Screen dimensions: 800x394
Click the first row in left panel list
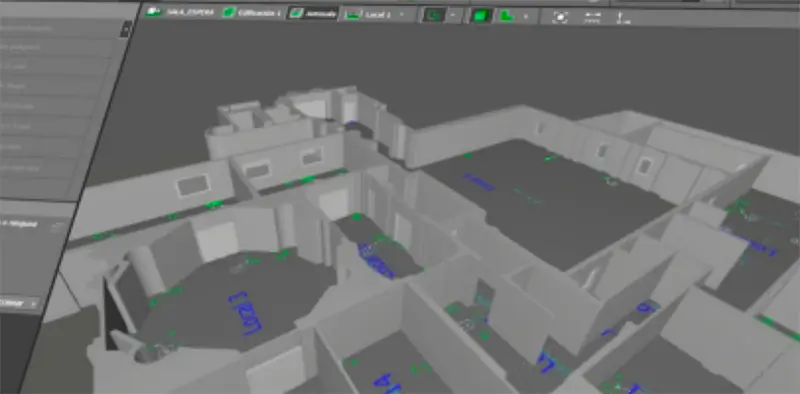(58, 28)
